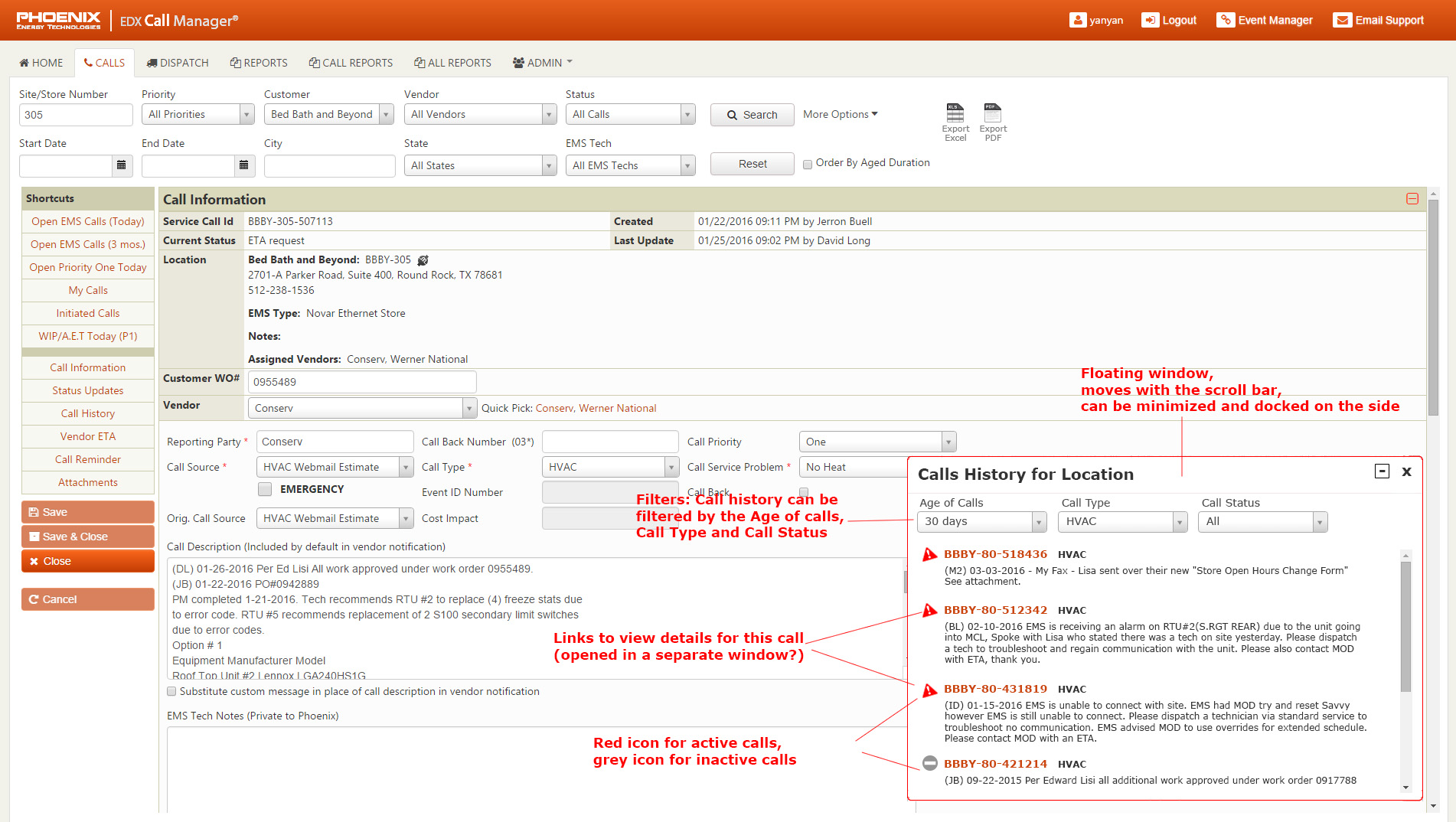Image resolution: width=1456 pixels, height=822 pixels.
Task: Click the red alert icon for BBBY-80-518436
Action: [x=929, y=555]
